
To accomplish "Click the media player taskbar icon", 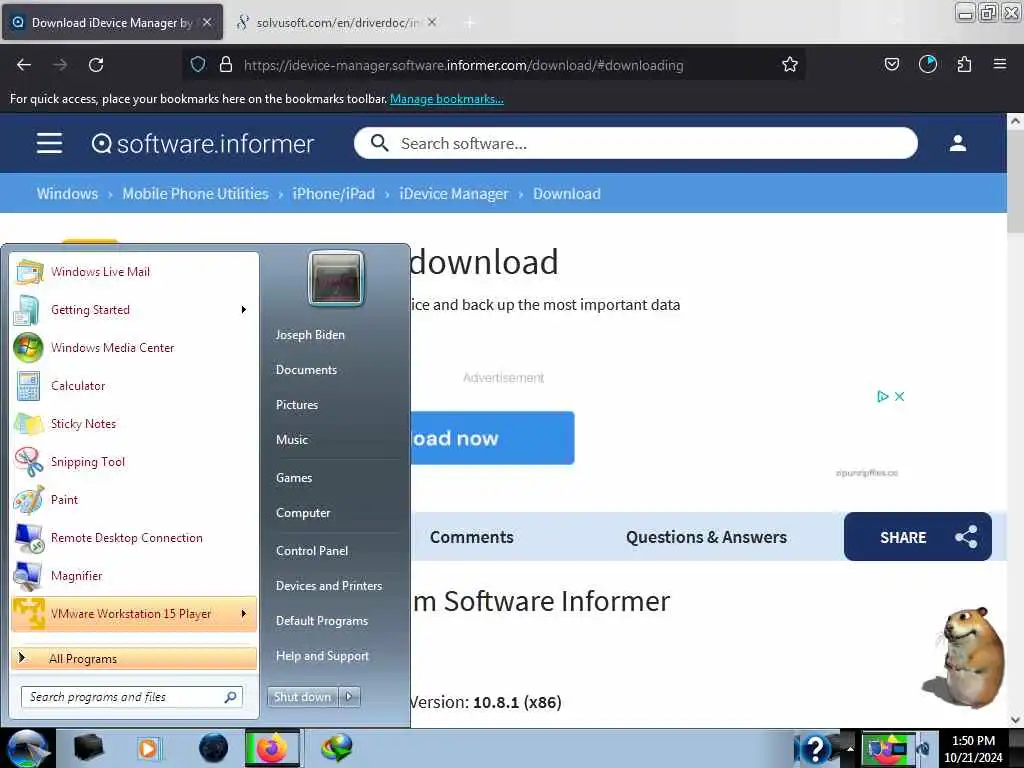I will pos(148,748).
